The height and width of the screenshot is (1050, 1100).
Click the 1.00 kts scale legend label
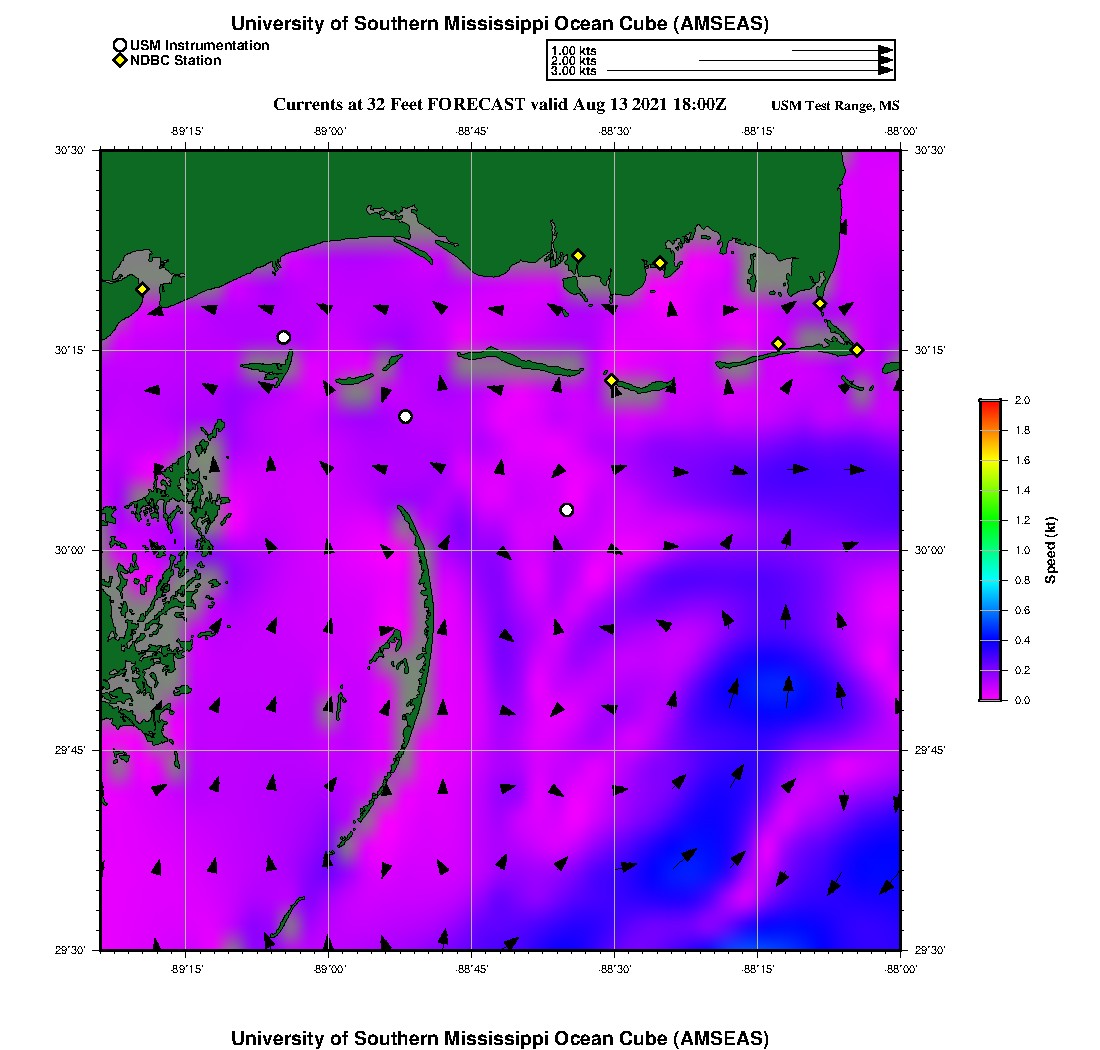pos(573,50)
